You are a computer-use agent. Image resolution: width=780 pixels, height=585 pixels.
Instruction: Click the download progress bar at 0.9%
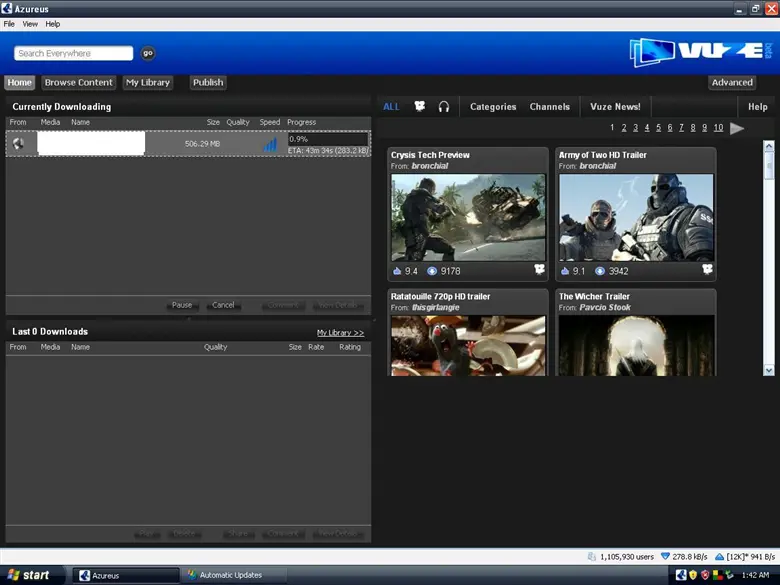click(327, 139)
